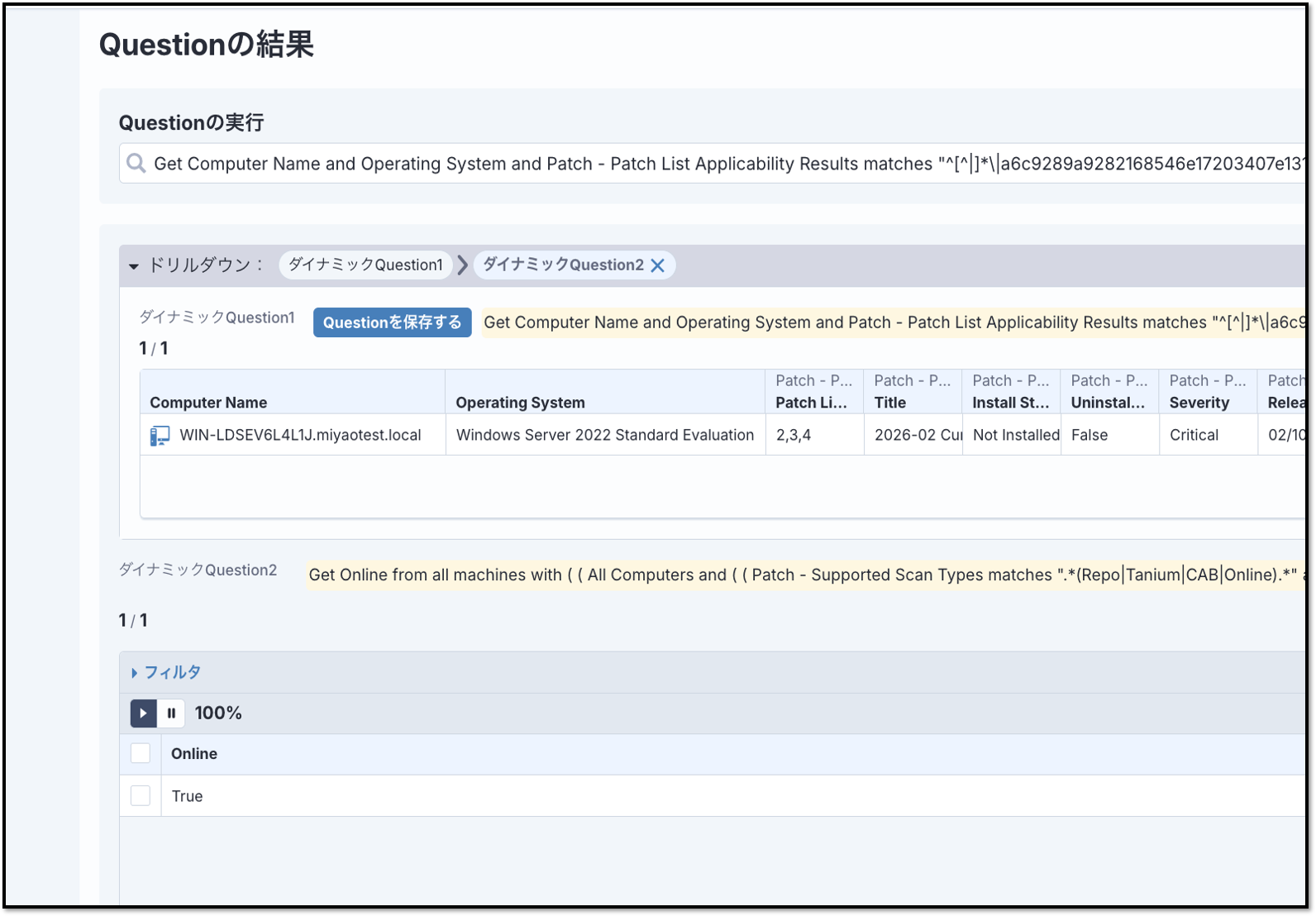This screenshot has height=916, width=1316.
Task: Click the Install Status column header
Action: [x=1010, y=403]
